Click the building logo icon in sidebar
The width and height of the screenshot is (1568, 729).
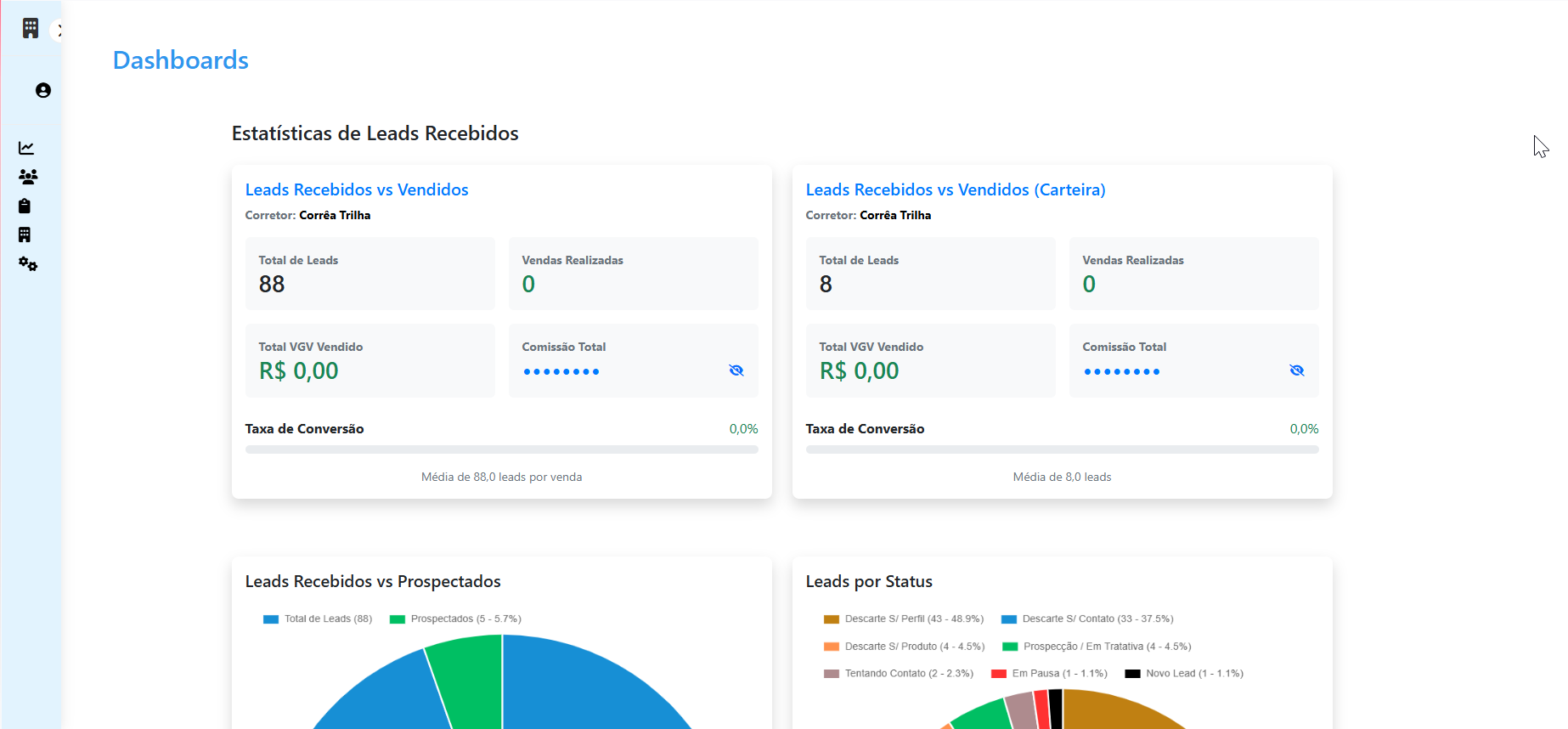31,28
